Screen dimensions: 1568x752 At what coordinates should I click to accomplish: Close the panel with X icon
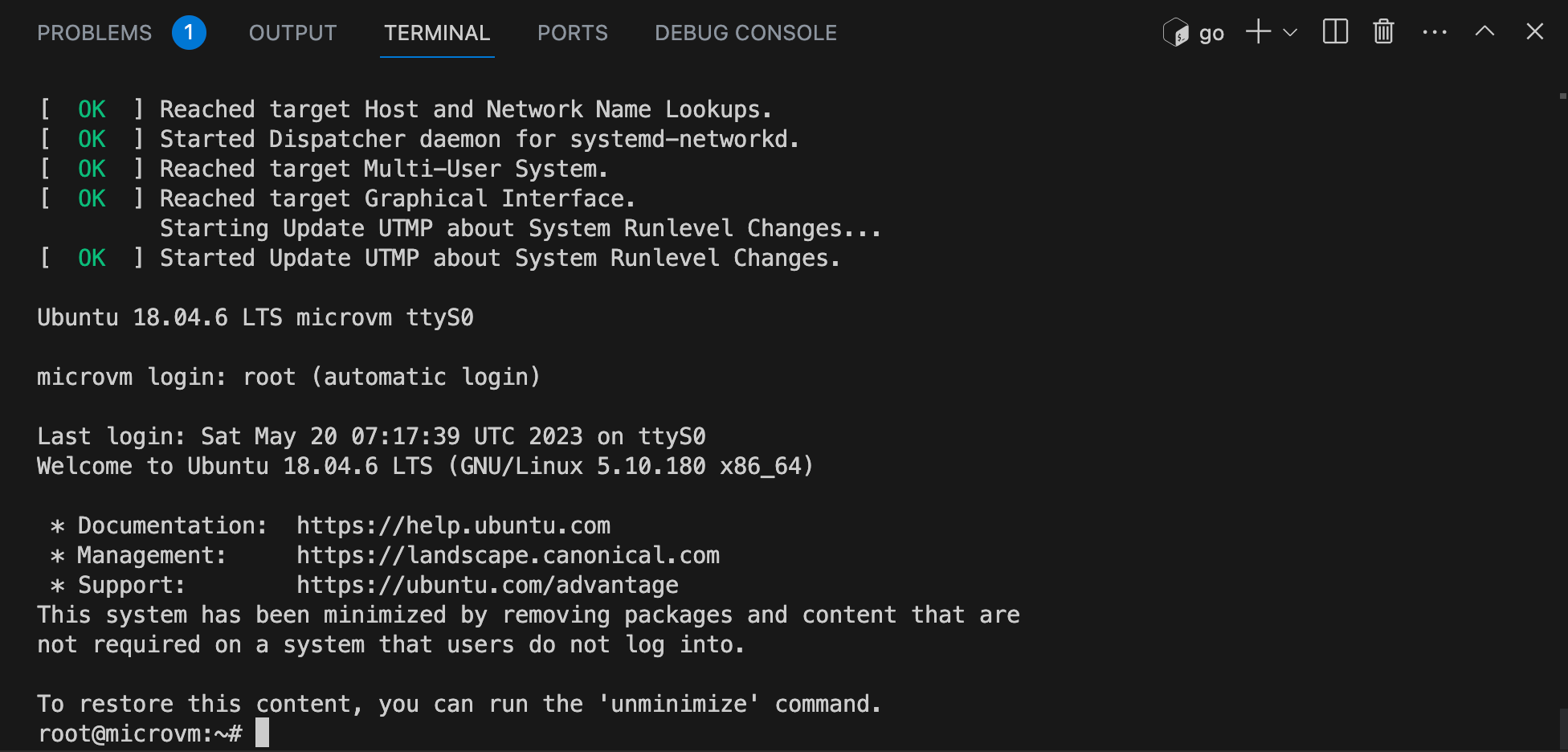tap(1534, 31)
